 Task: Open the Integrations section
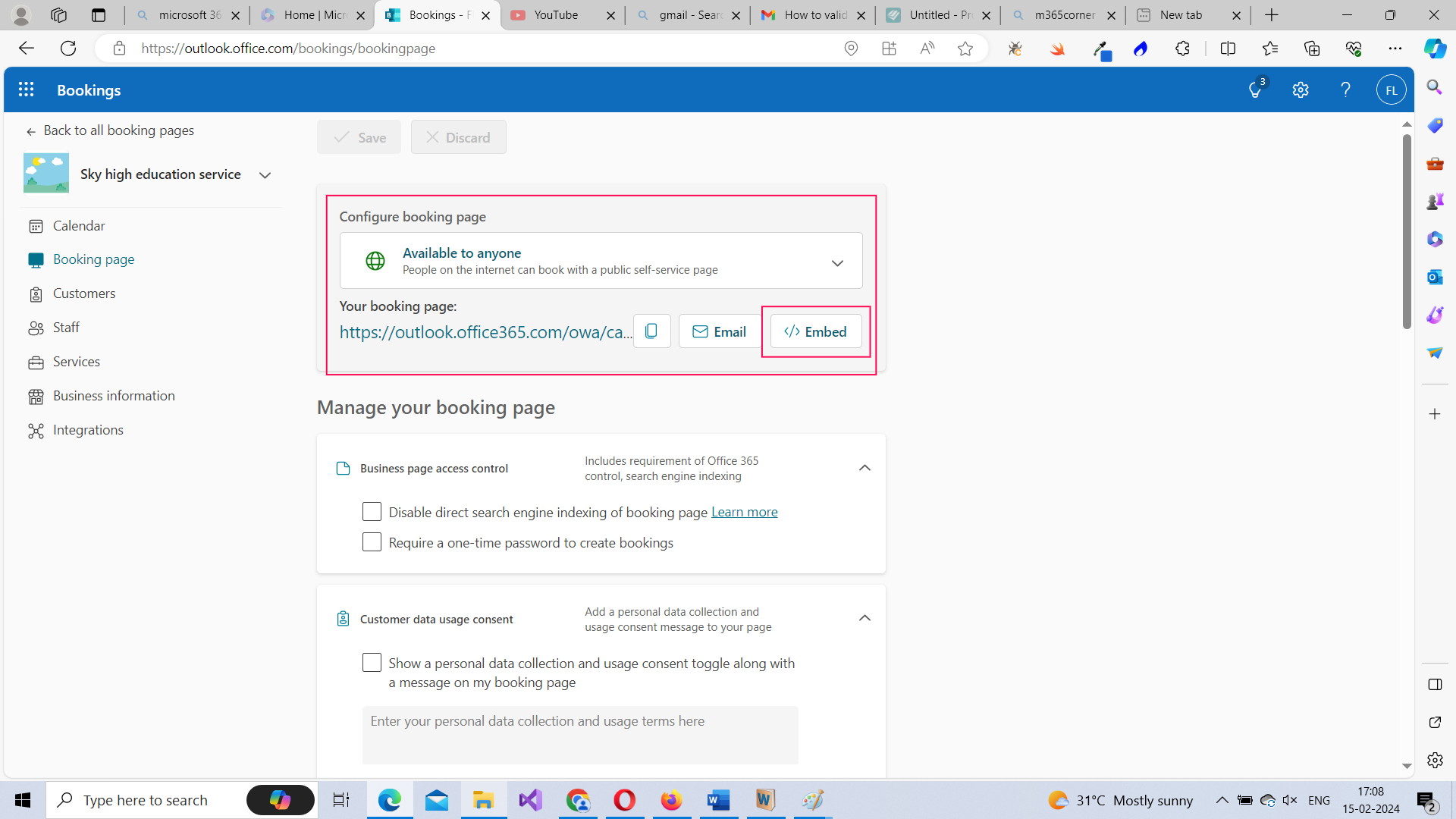point(87,430)
